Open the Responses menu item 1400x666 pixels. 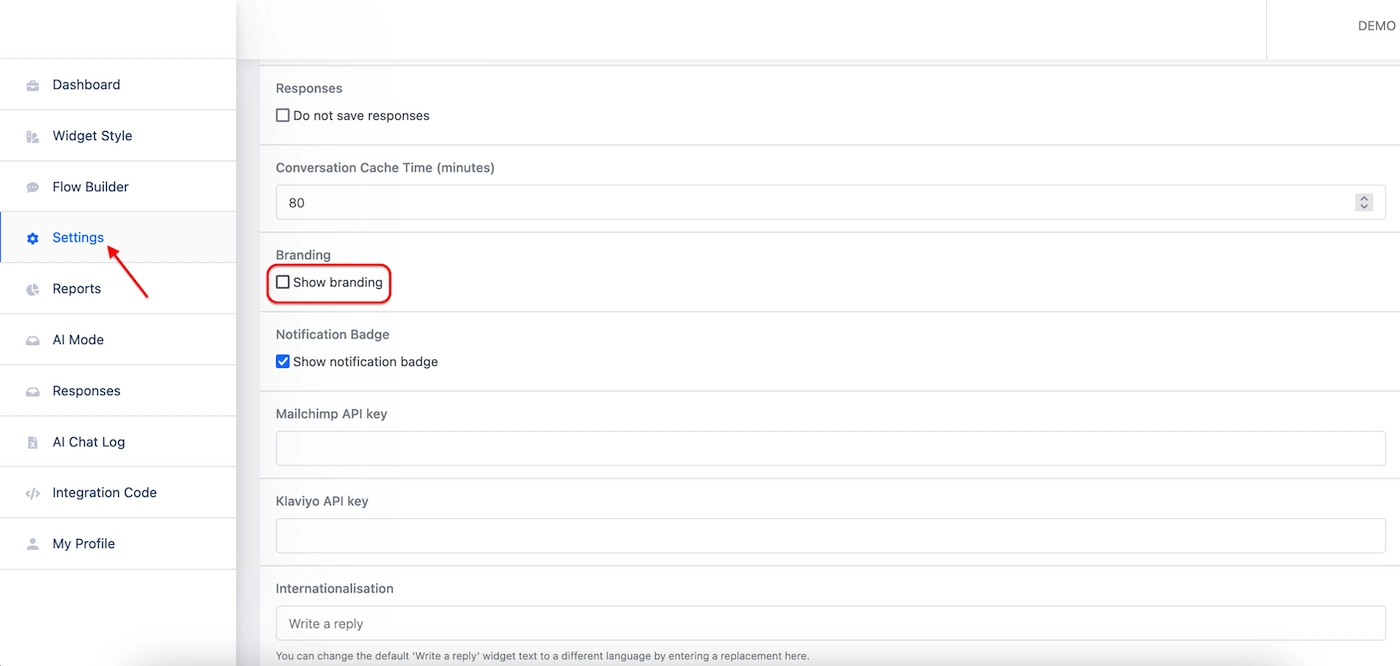(x=86, y=391)
